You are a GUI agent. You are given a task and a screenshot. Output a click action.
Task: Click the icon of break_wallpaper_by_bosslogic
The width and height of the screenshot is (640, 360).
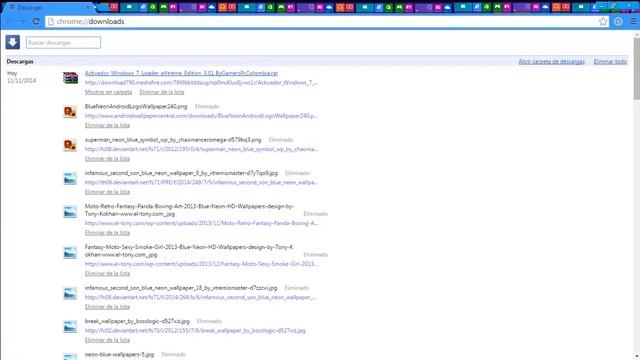coord(70,327)
